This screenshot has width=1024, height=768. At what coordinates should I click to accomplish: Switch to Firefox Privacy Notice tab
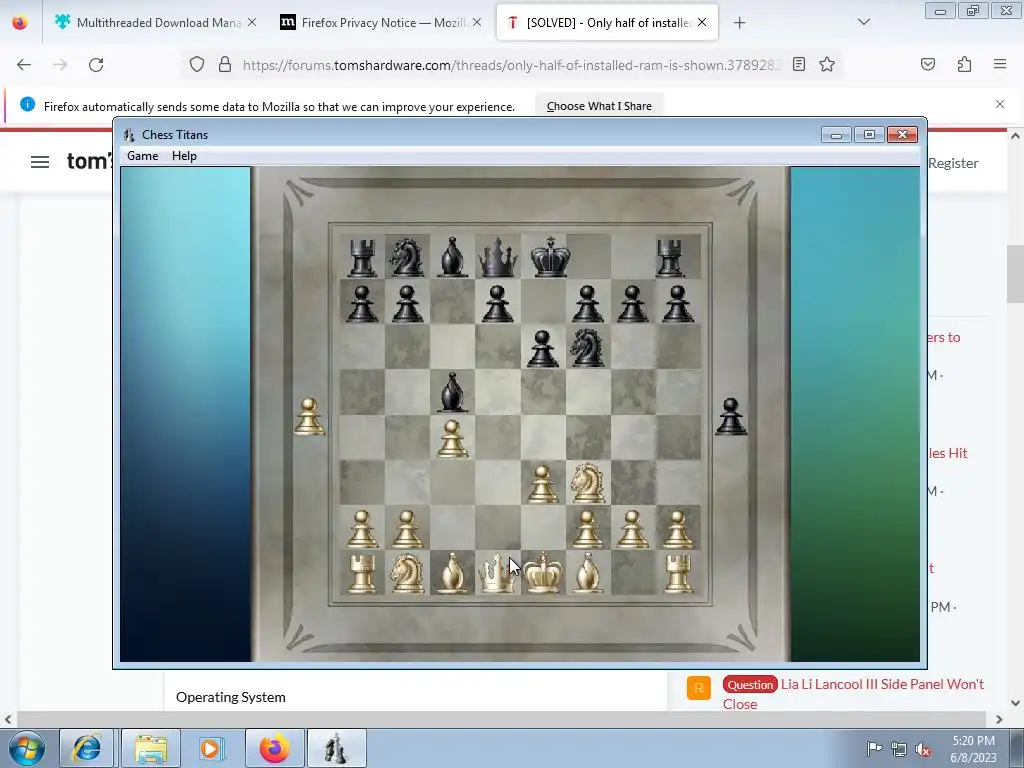[x=383, y=23]
